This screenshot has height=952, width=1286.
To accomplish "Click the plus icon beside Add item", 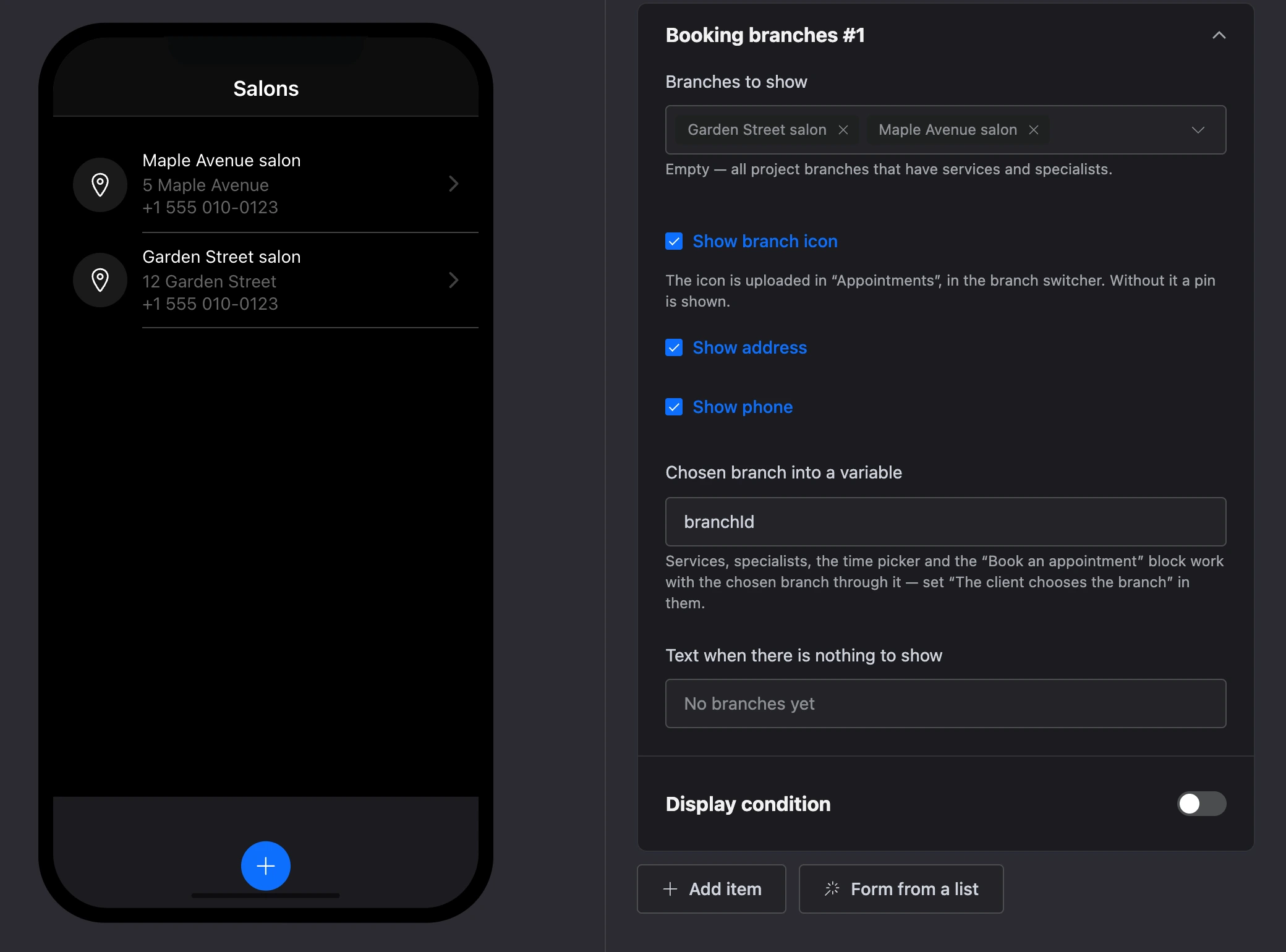I will tap(670, 889).
